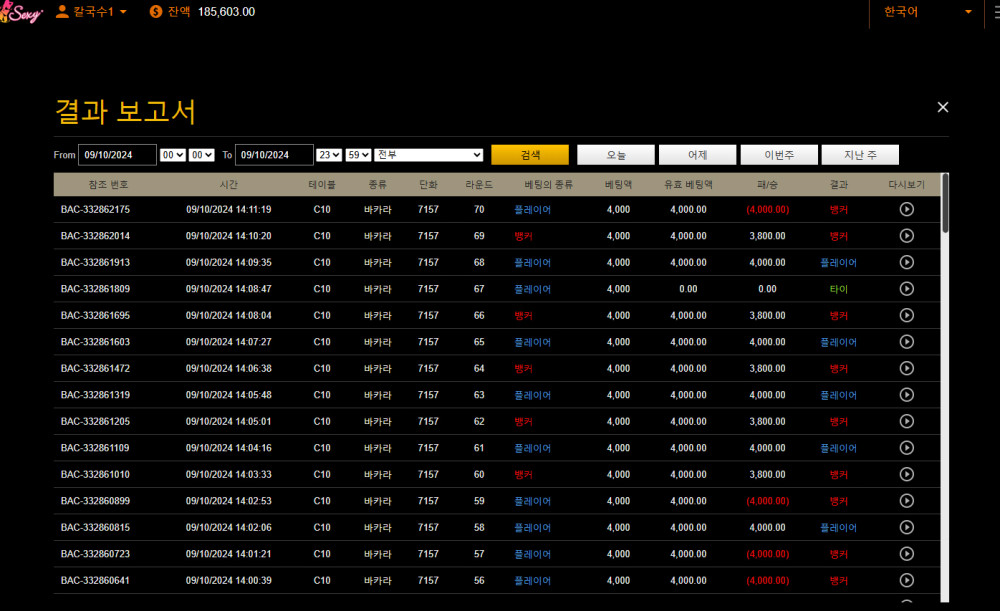Open replay for round 64 at 14:06:38
Image resolution: width=1000 pixels, height=611 pixels.
click(906, 369)
